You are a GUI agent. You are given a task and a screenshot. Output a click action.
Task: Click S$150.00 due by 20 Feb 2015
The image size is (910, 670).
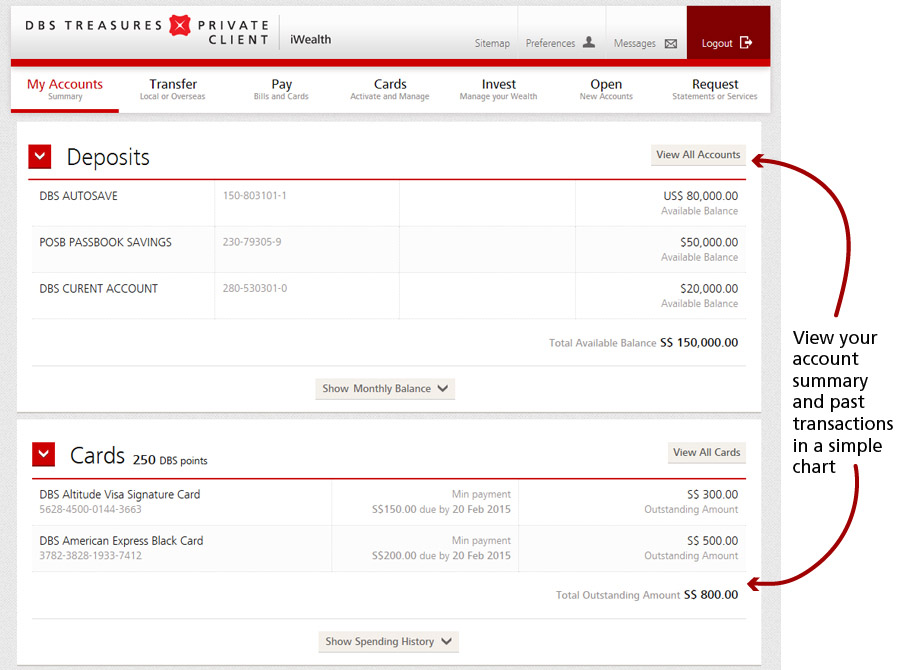click(x=441, y=509)
